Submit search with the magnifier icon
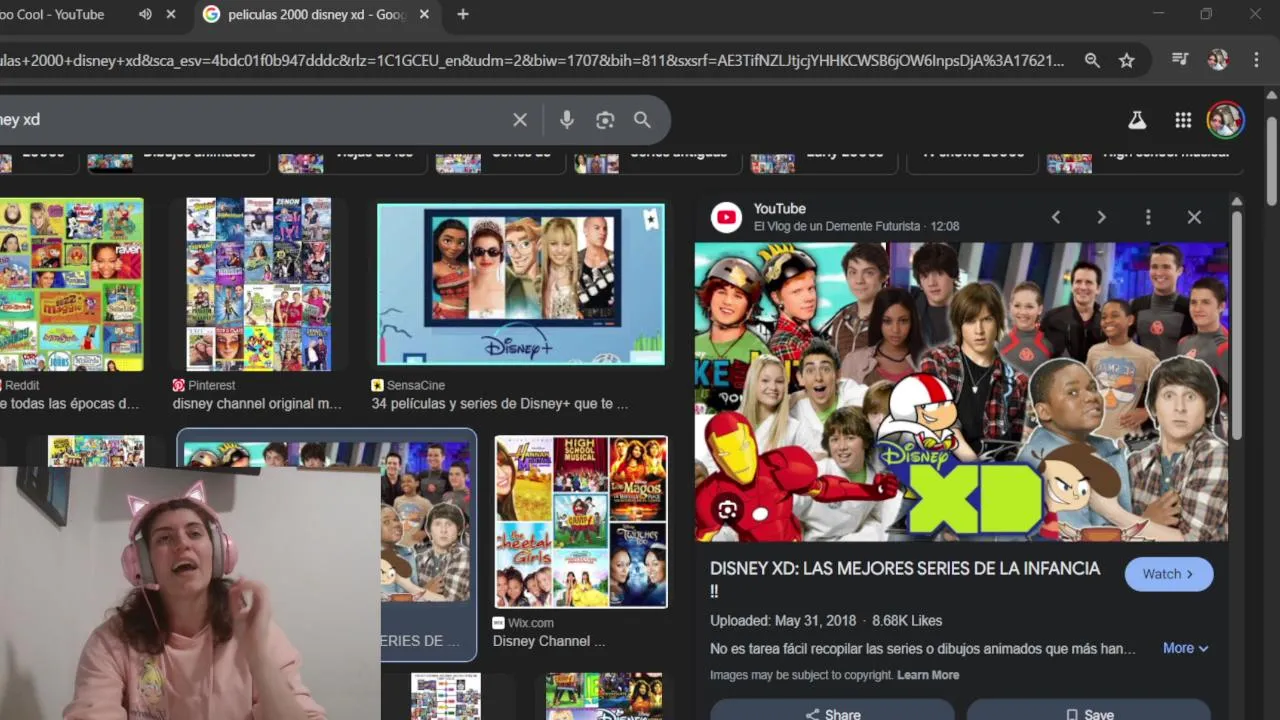 pyautogui.click(x=642, y=120)
